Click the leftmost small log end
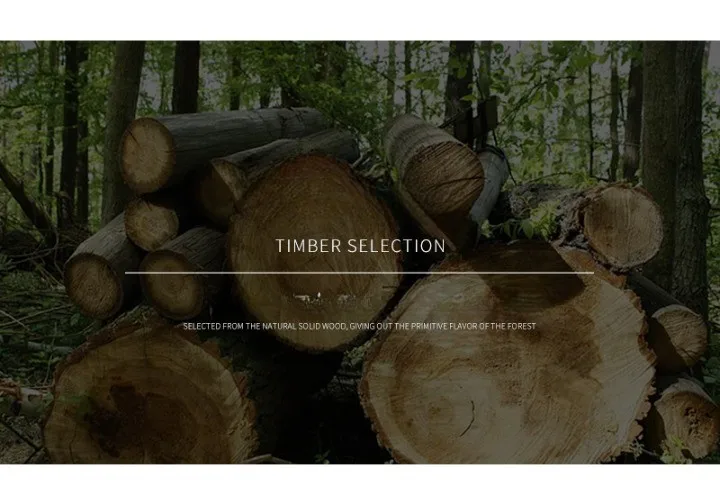Screen dimensions: 720x494 (x=93, y=286)
